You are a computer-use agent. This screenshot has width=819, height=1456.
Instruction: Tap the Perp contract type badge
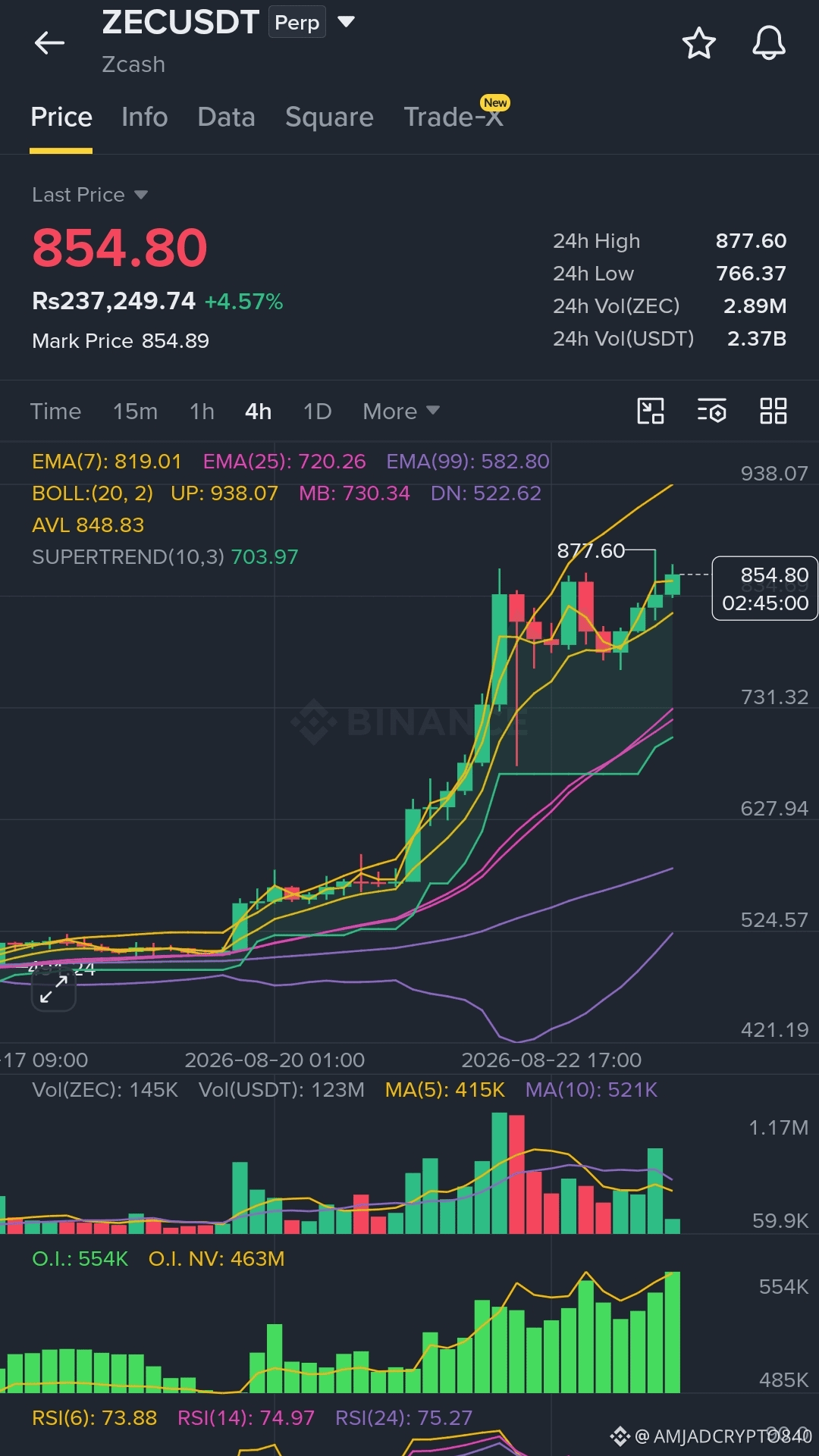click(297, 23)
